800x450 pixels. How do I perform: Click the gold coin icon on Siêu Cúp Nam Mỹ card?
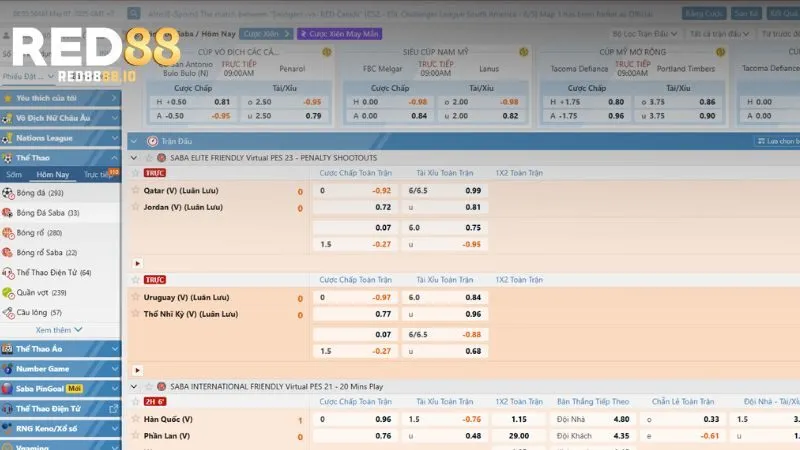523,52
